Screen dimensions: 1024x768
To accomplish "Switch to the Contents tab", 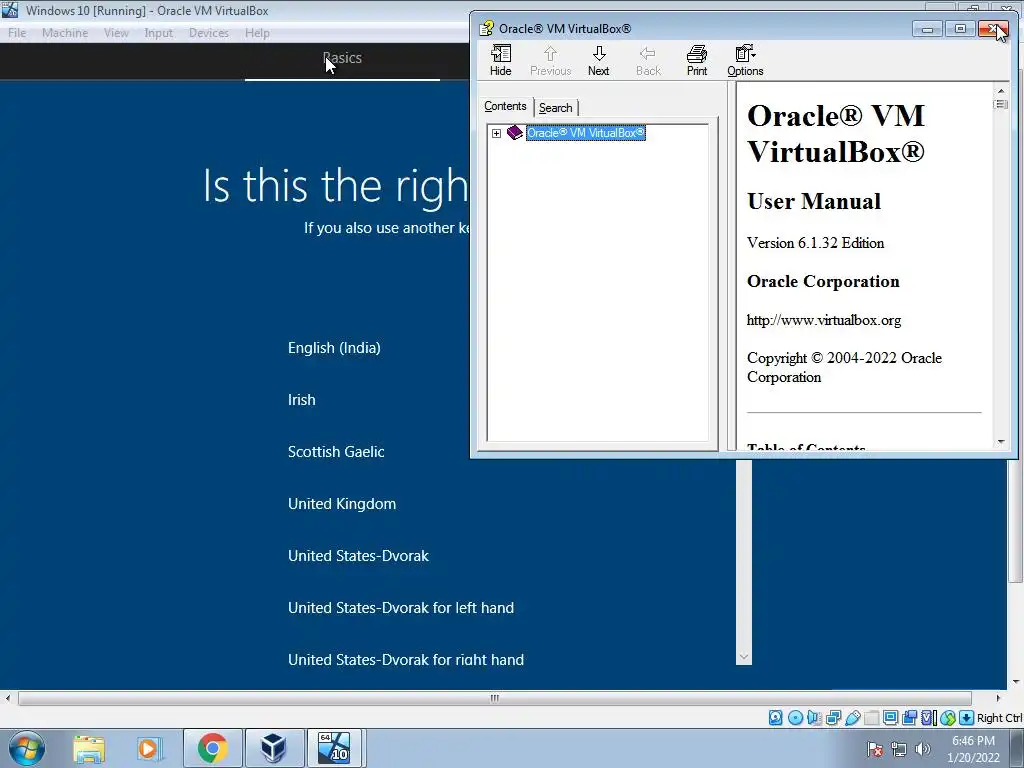I will click(505, 106).
